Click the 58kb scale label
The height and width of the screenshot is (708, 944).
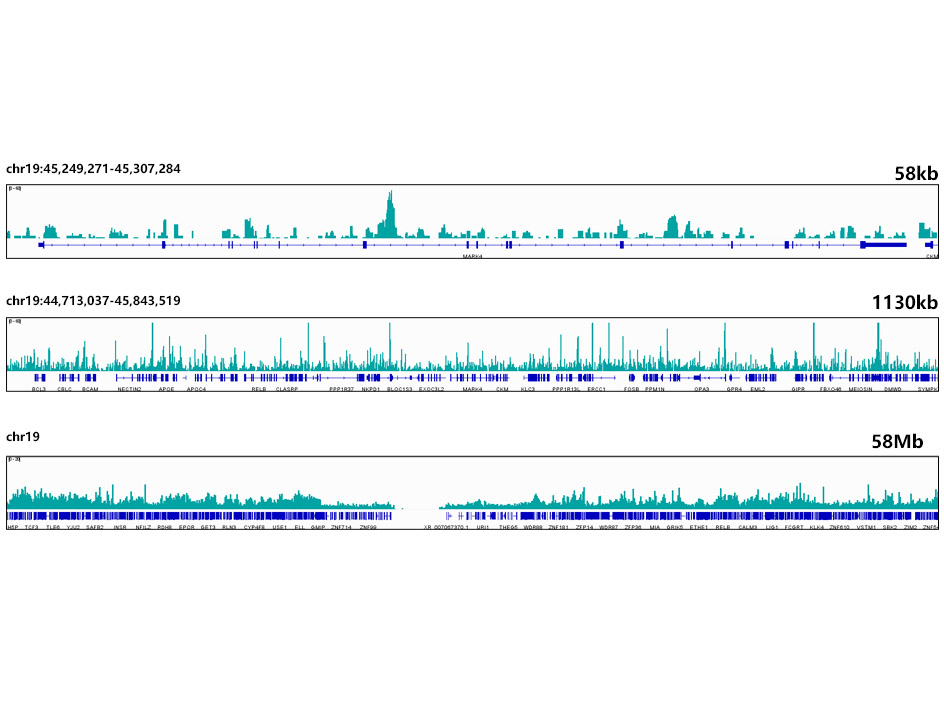tap(916, 173)
